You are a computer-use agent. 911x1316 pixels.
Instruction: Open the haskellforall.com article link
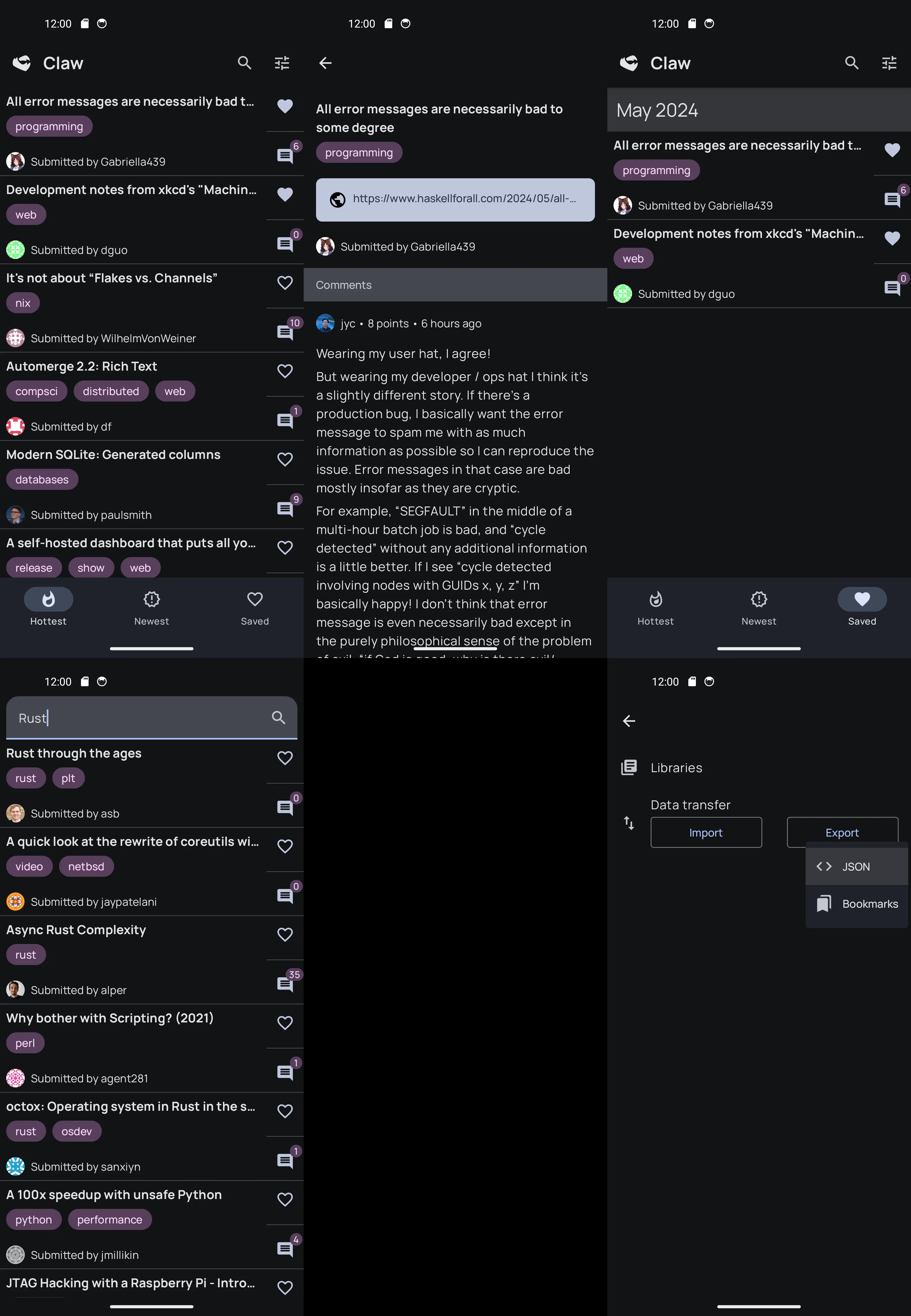click(455, 200)
